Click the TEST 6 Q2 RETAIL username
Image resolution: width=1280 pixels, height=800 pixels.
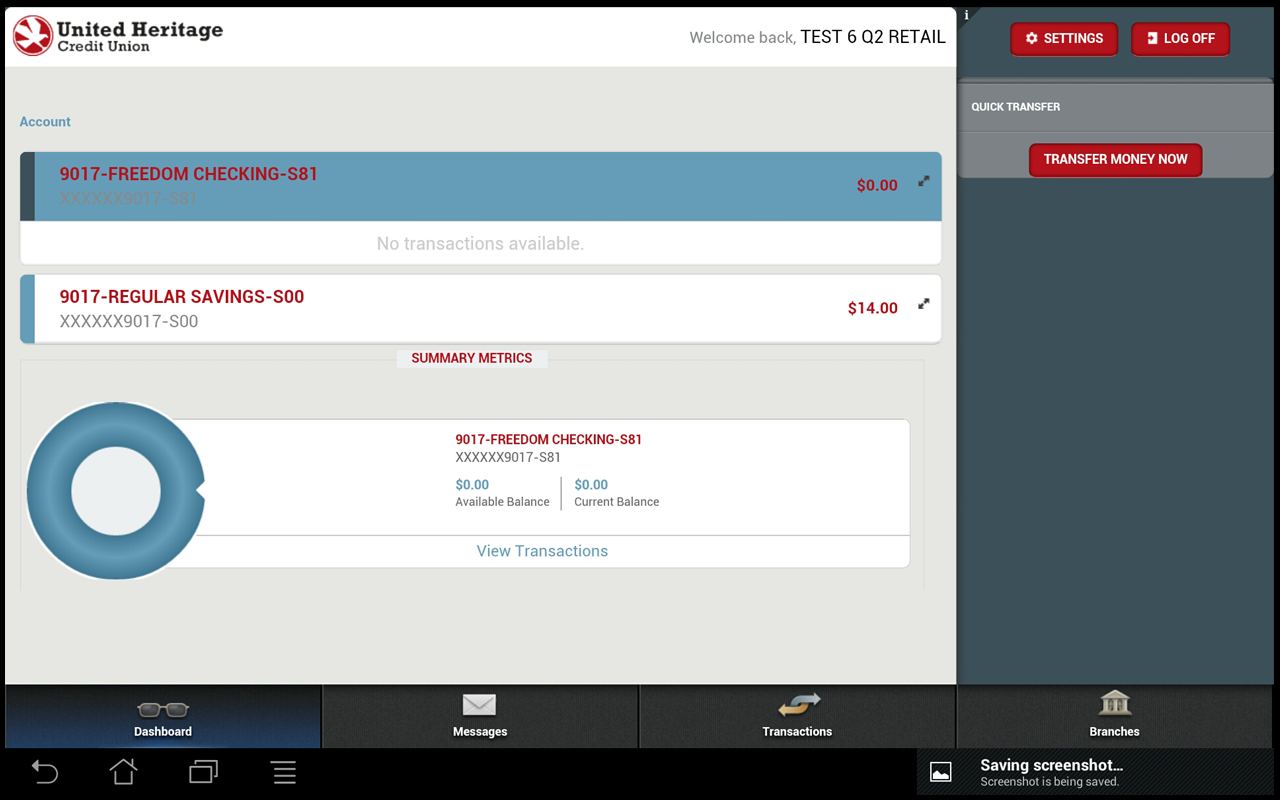[x=873, y=37]
